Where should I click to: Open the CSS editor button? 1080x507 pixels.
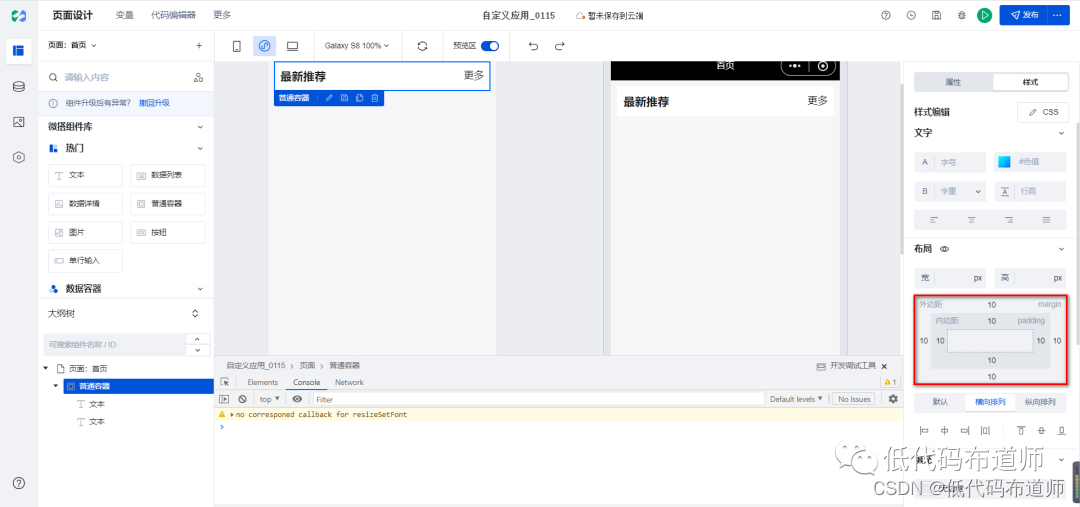[1043, 112]
